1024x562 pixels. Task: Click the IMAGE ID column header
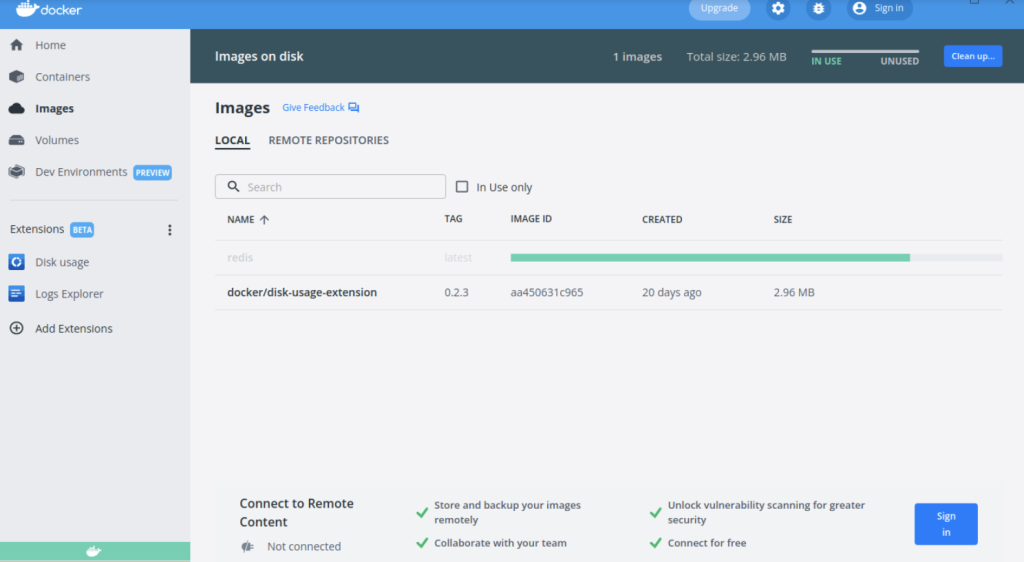531,219
